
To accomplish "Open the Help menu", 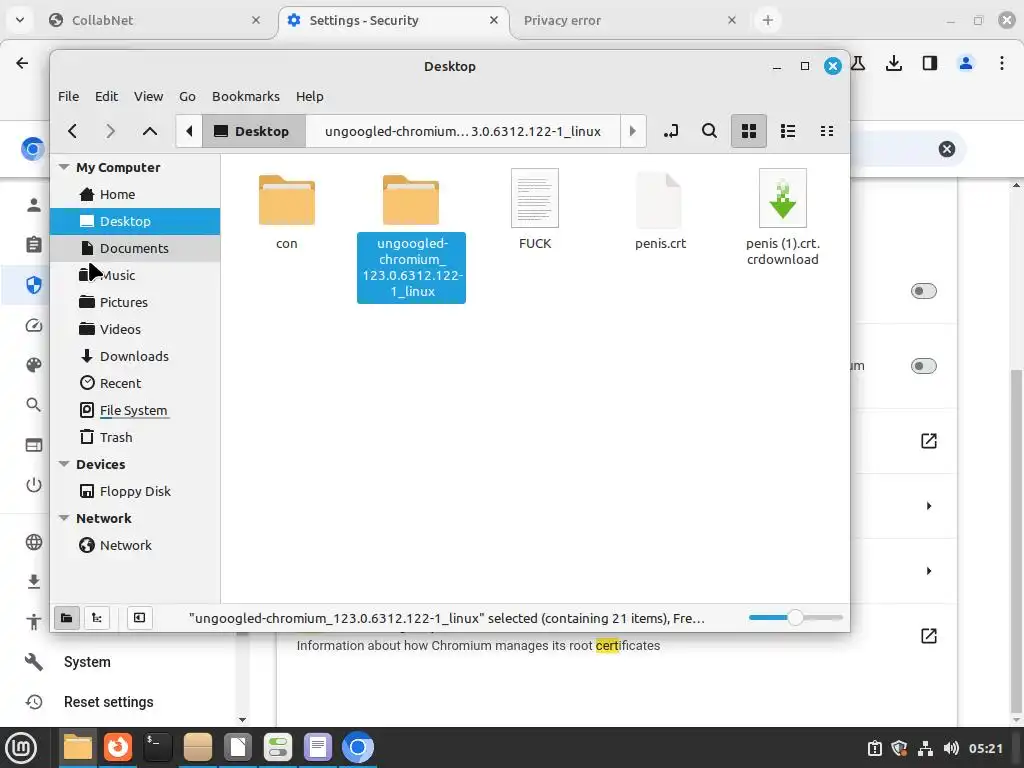I will (310, 97).
